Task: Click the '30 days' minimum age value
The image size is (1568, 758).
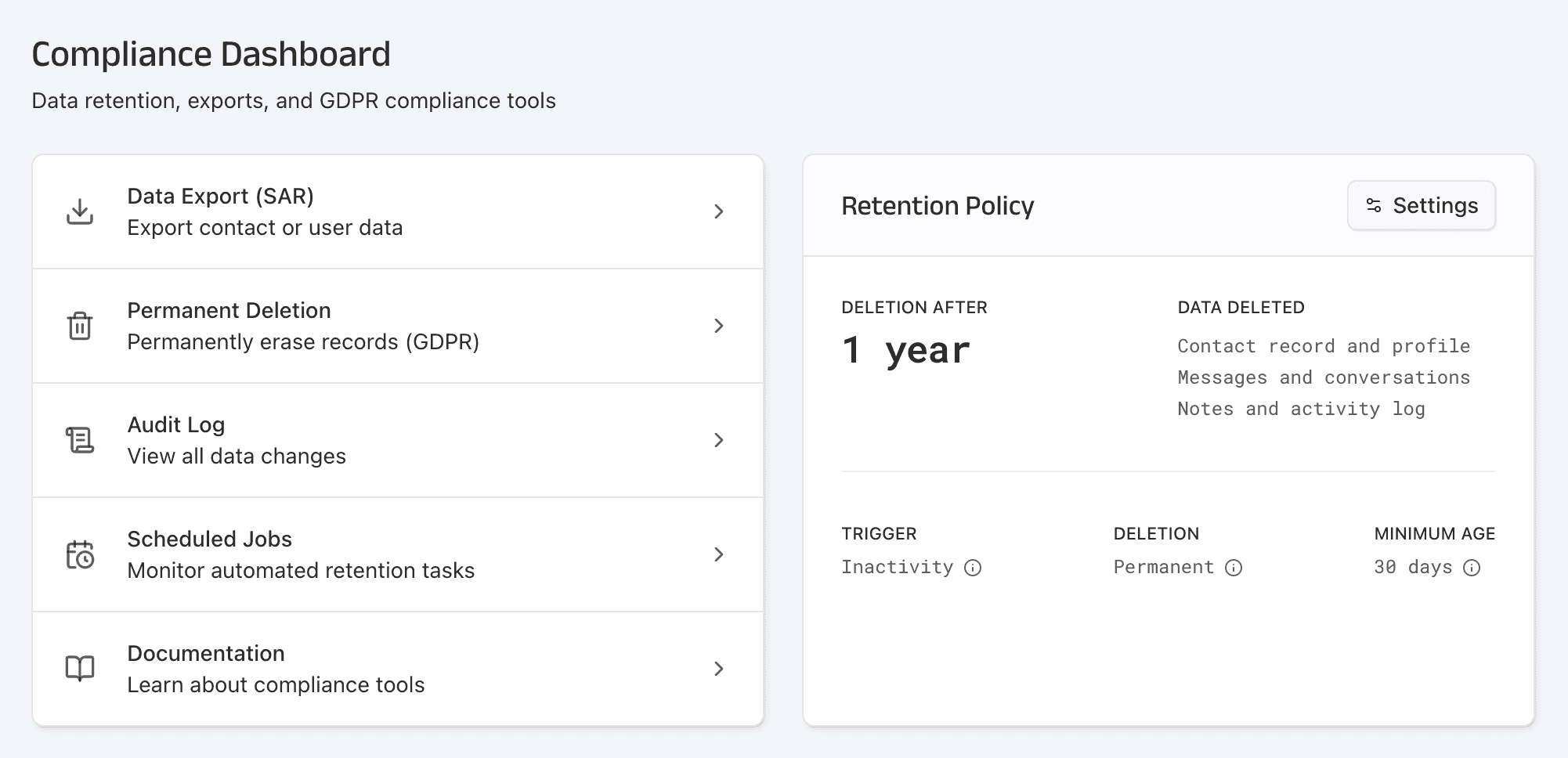Action: [1414, 567]
